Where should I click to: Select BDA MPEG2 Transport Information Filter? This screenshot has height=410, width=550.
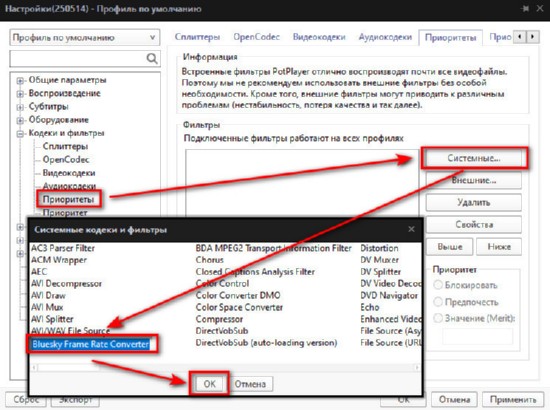(x=274, y=248)
